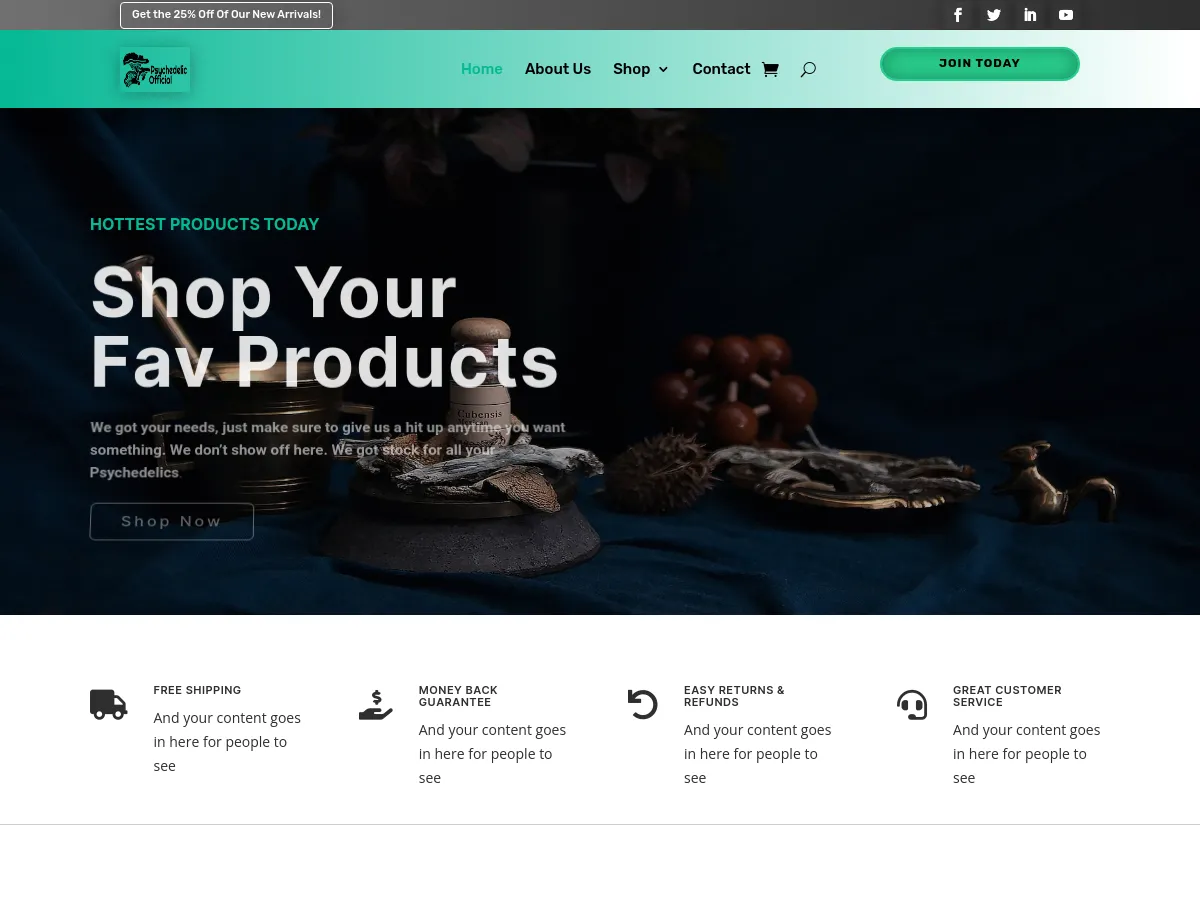The image size is (1200, 900).
Task: Expand the Shop dropdown menu
Action: point(641,69)
